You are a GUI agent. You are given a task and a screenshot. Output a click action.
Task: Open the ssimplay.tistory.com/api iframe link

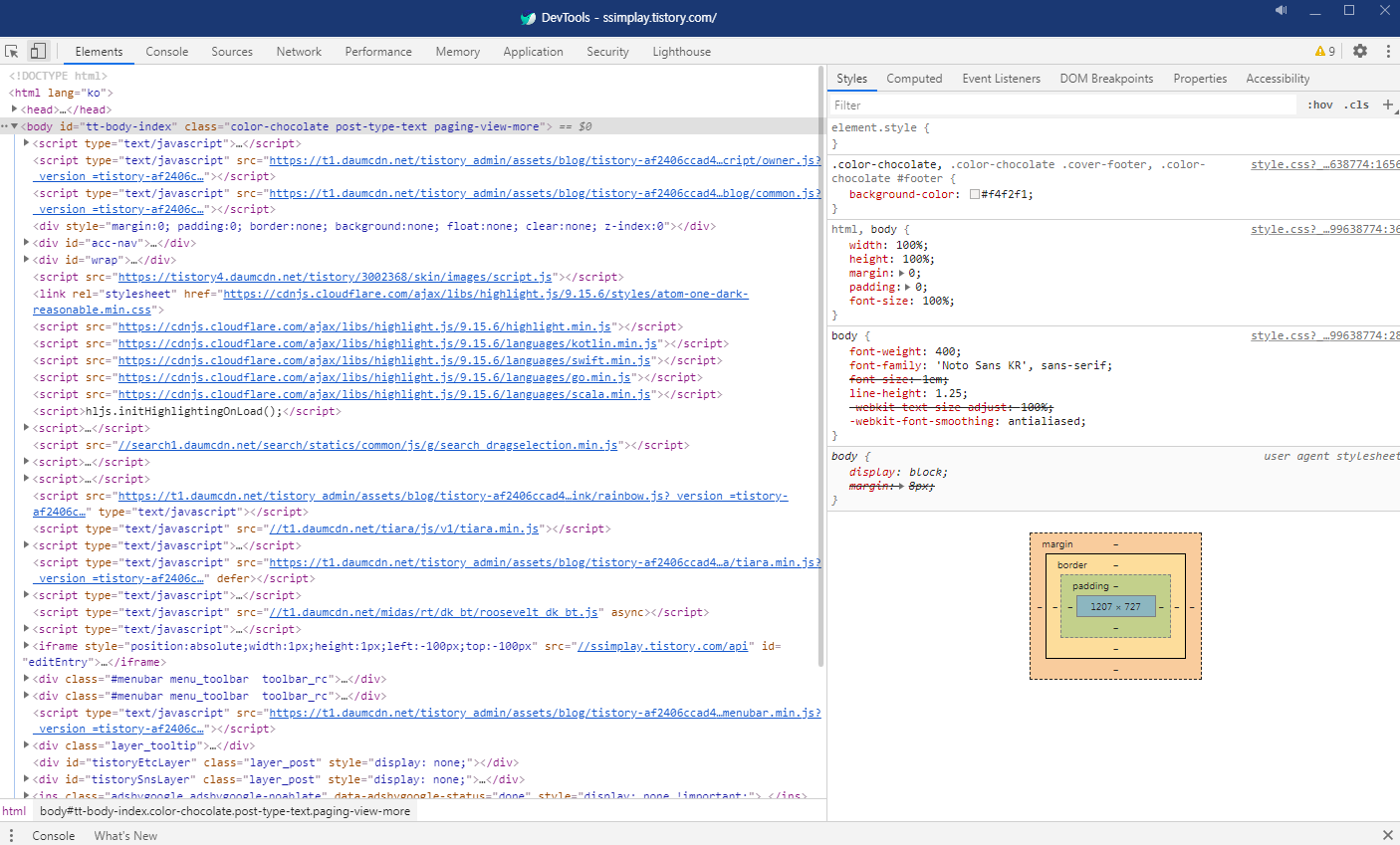[x=662, y=646]
